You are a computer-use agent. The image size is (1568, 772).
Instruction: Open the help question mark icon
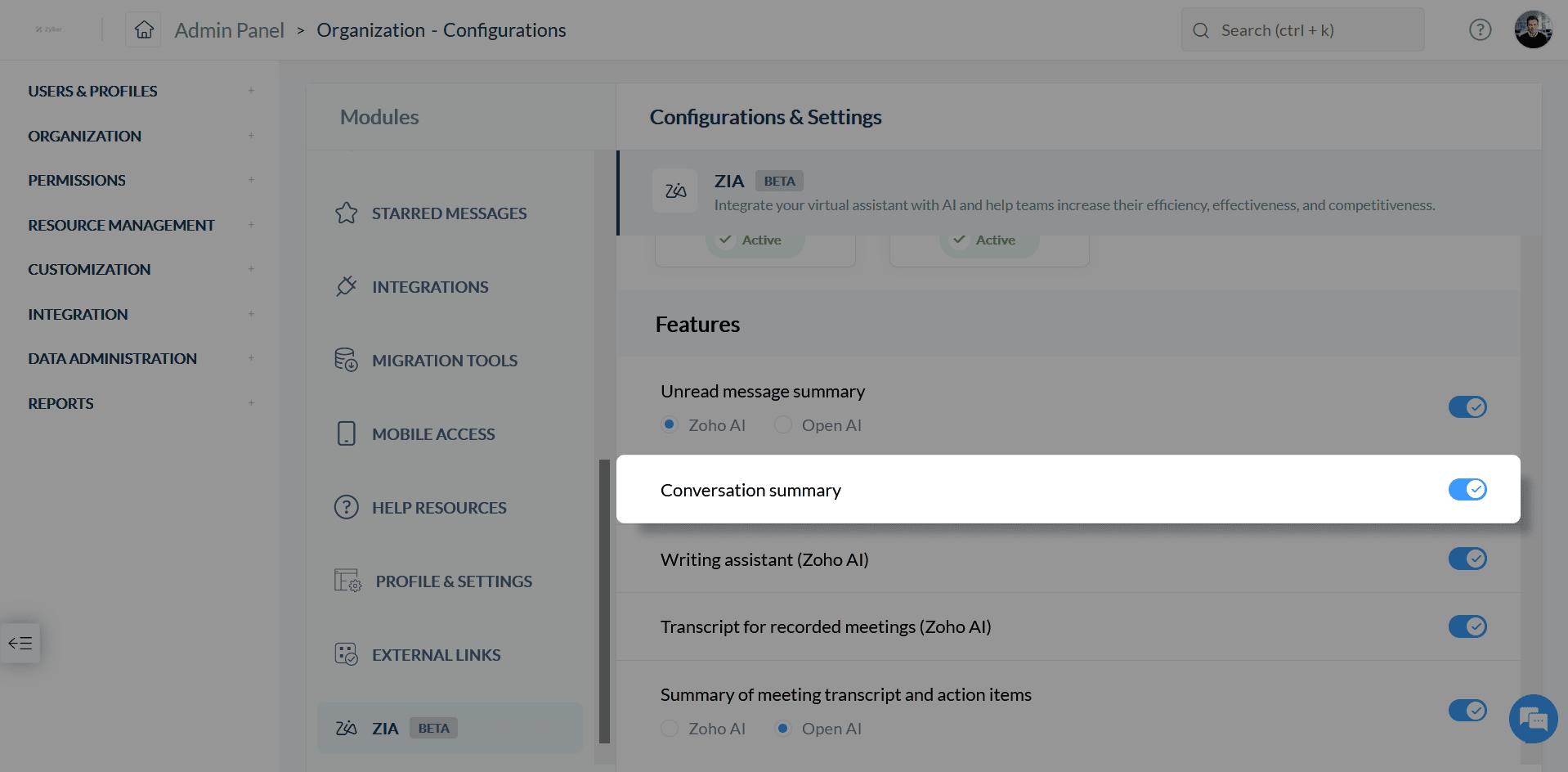coord(1480,30)
